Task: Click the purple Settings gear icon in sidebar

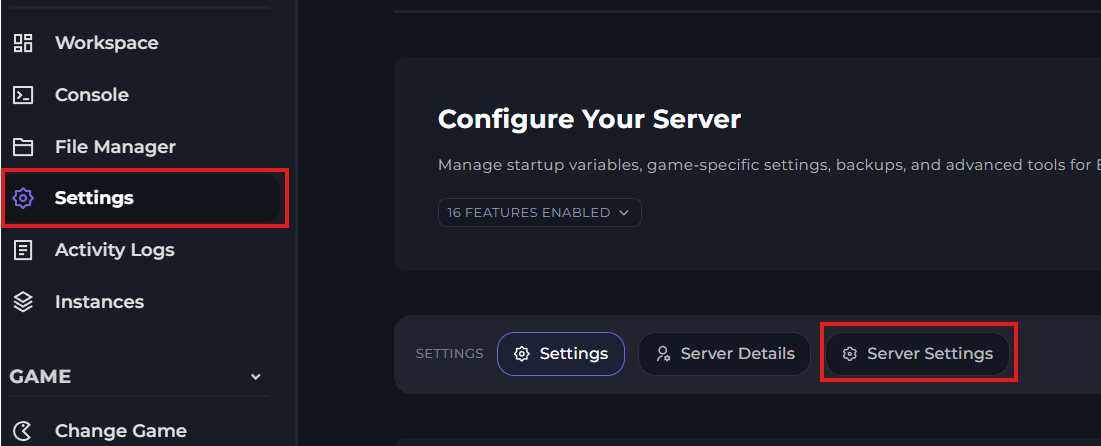Action: pyautogui.click(x=23, y=198)
